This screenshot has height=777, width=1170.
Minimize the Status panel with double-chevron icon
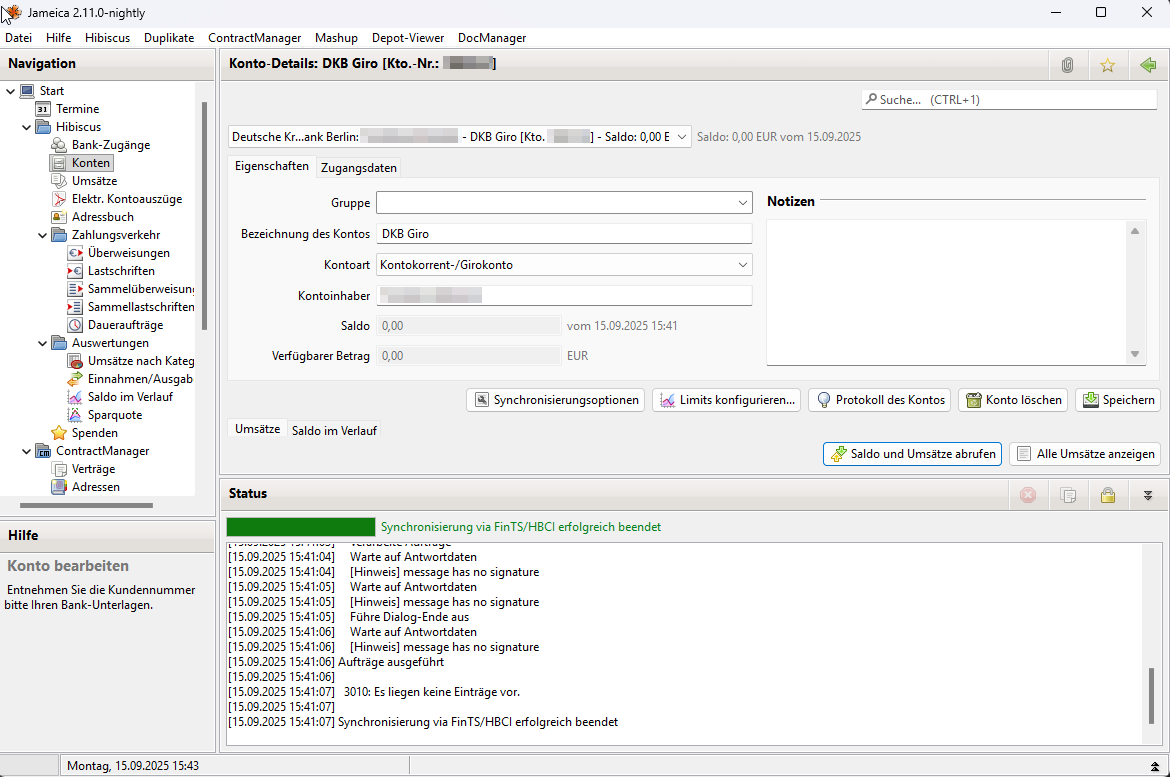pyautogui.click(x=1148, y=495)
